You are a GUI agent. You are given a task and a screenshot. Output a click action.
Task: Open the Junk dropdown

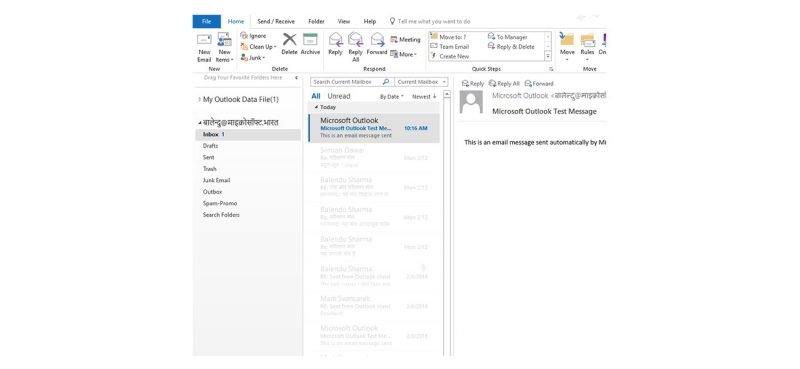(x=253, y=58)
